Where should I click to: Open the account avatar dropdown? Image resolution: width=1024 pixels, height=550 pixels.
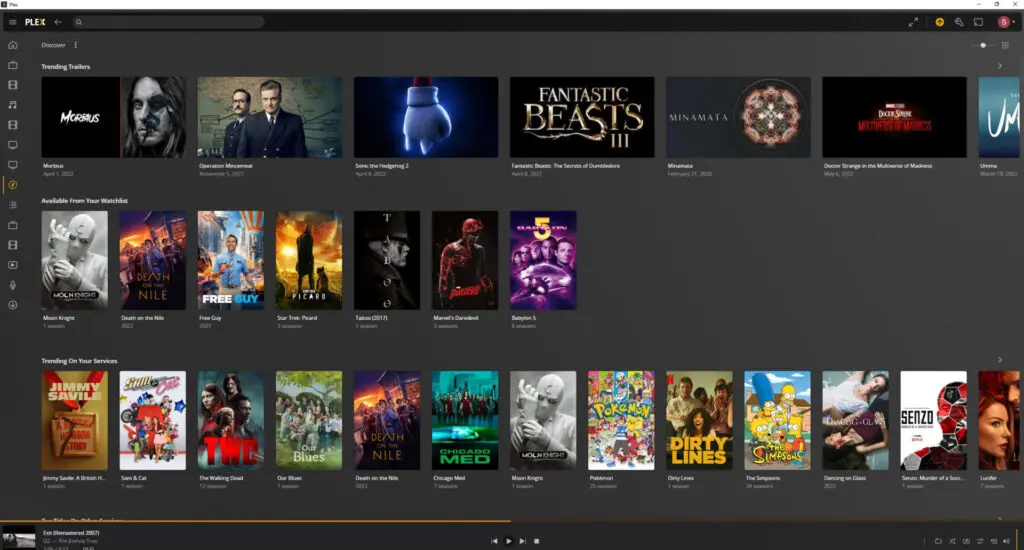(x=1006, y=22)
